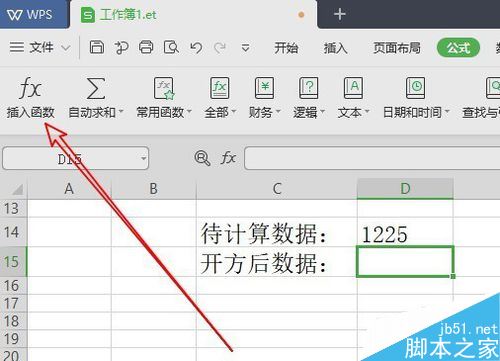The width and height of the screenshot is (500, 361).
Task: Click the fx icon next to formula bar
Action: coord(228,157)
